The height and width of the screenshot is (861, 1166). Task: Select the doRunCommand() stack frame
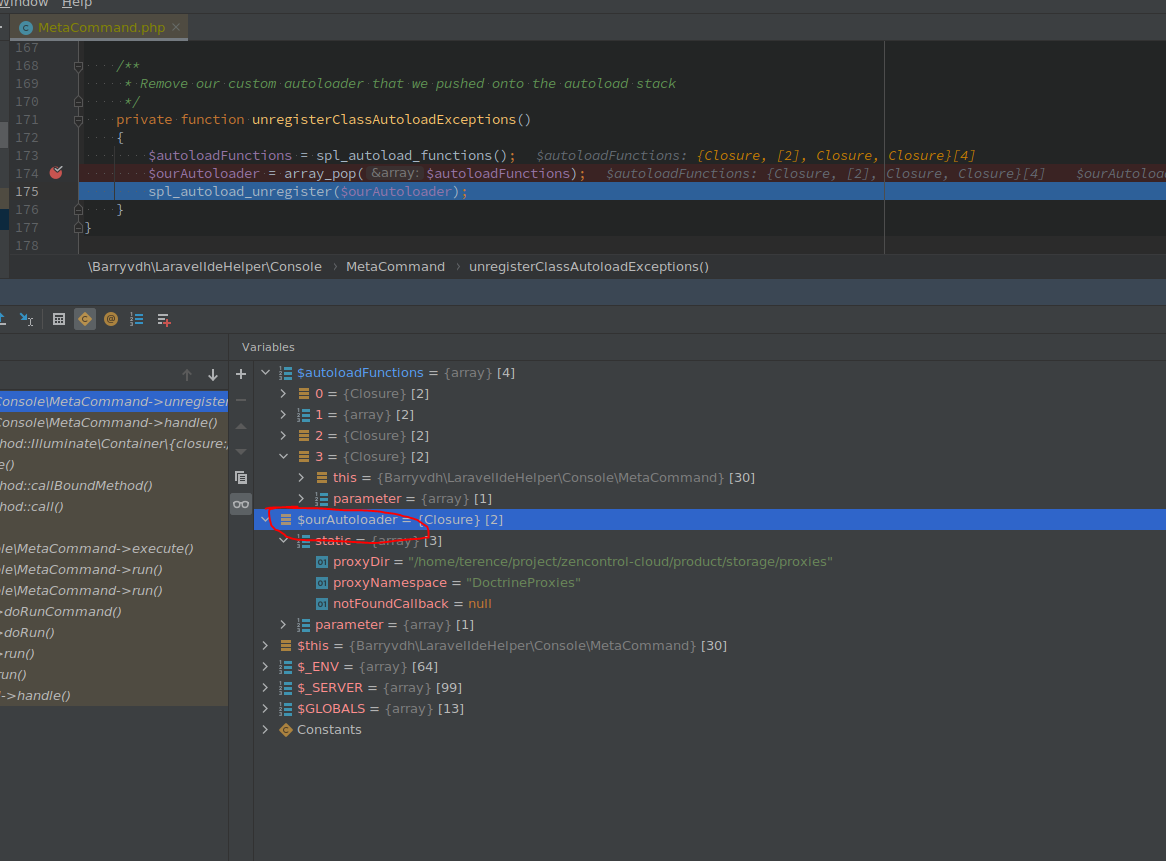click(114, 611)
